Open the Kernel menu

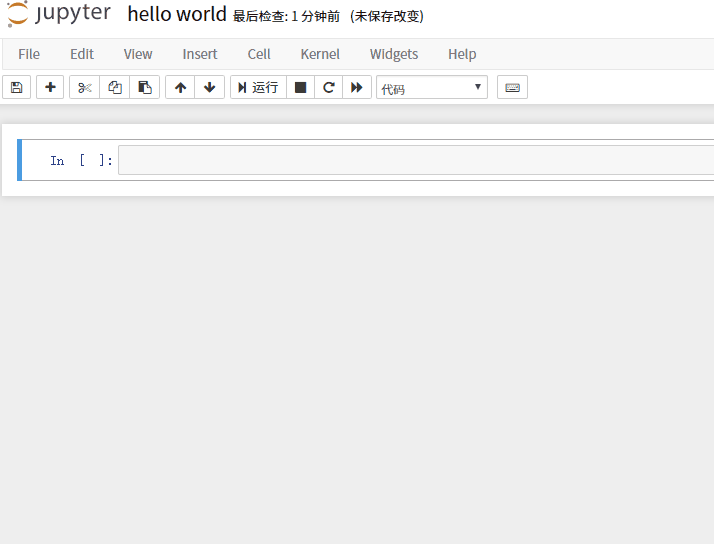[x=320, y=54]
